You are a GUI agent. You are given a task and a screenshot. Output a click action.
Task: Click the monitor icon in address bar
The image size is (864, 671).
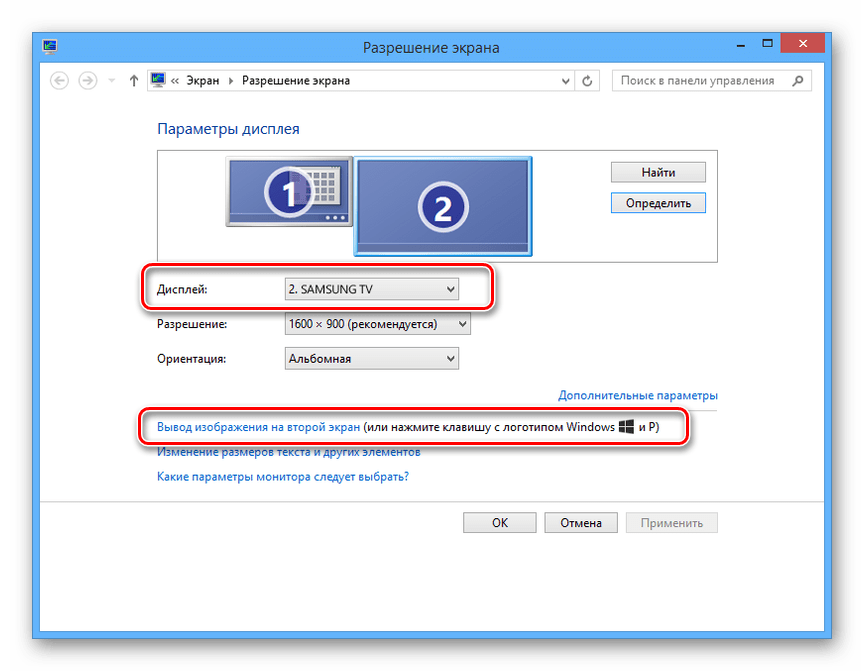[158, 80]
